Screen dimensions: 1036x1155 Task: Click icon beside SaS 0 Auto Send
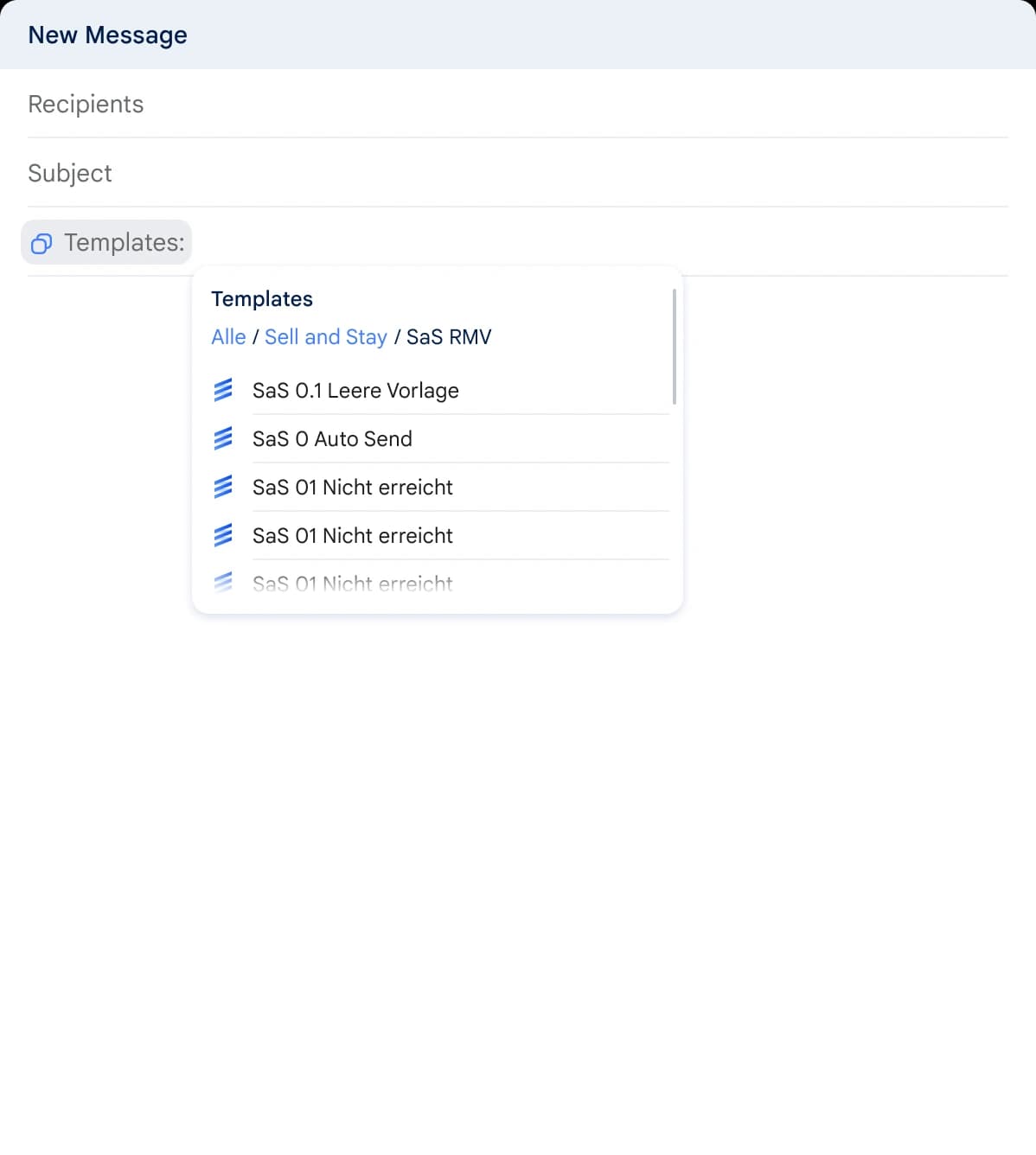(223, 439)
